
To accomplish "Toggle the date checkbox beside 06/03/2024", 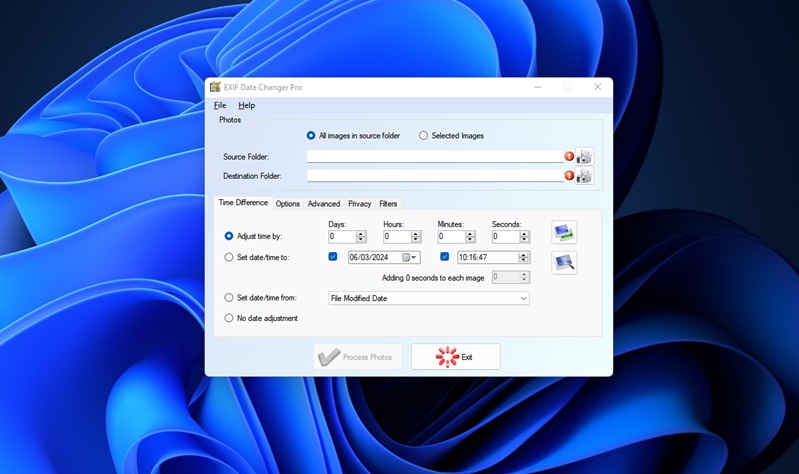I will click(x=333, y=257).
